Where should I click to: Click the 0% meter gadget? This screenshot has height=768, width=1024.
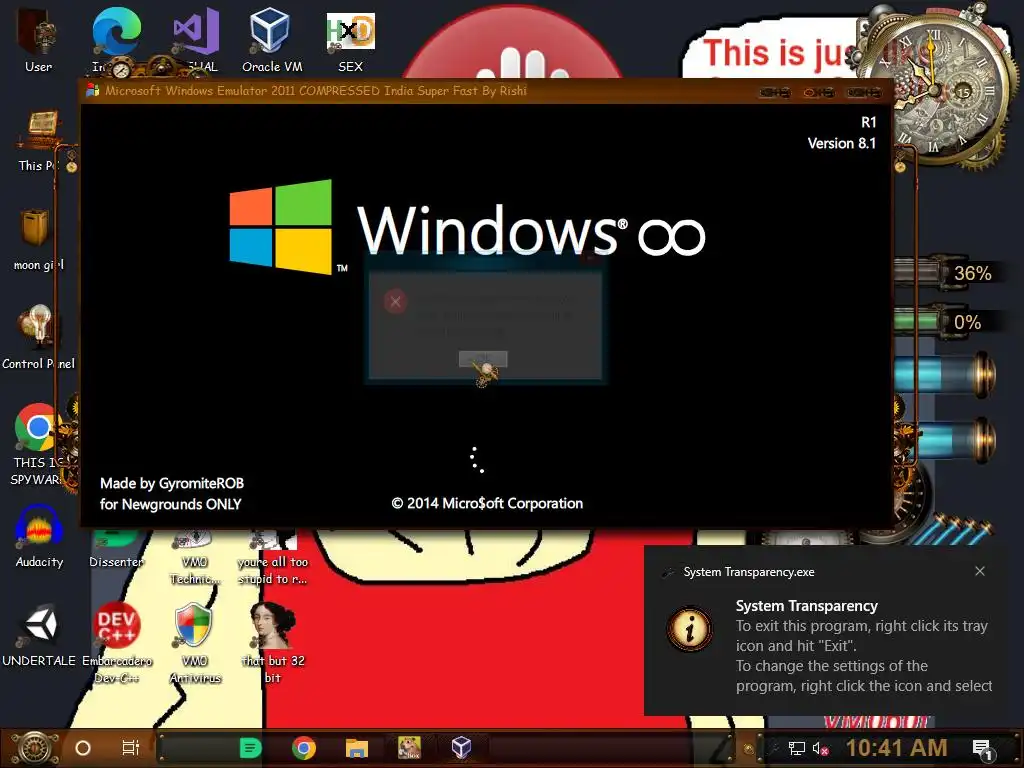(946, 322)
